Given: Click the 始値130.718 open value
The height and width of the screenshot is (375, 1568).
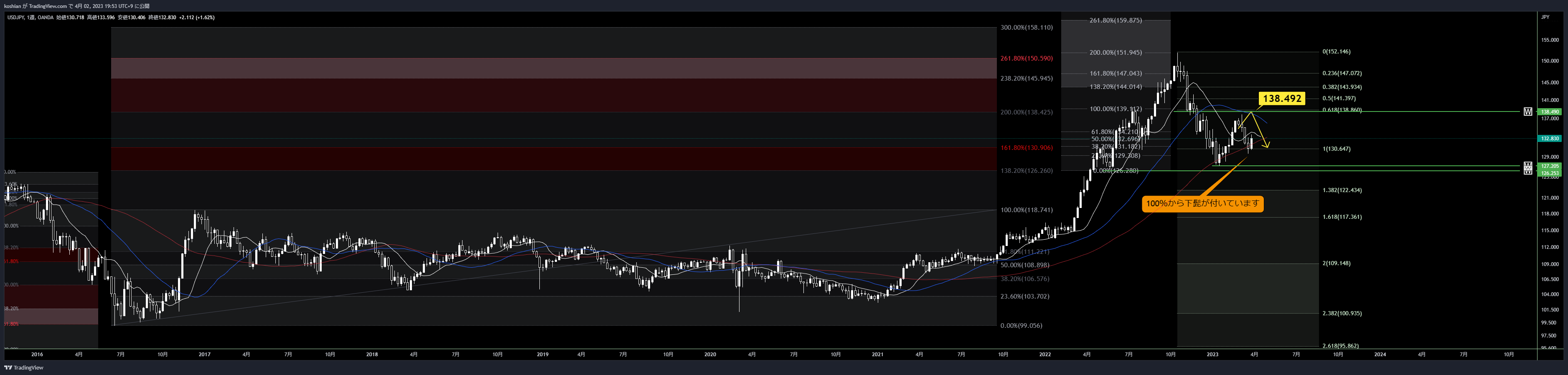Looking at the screenshot, I should pos(70,18).
